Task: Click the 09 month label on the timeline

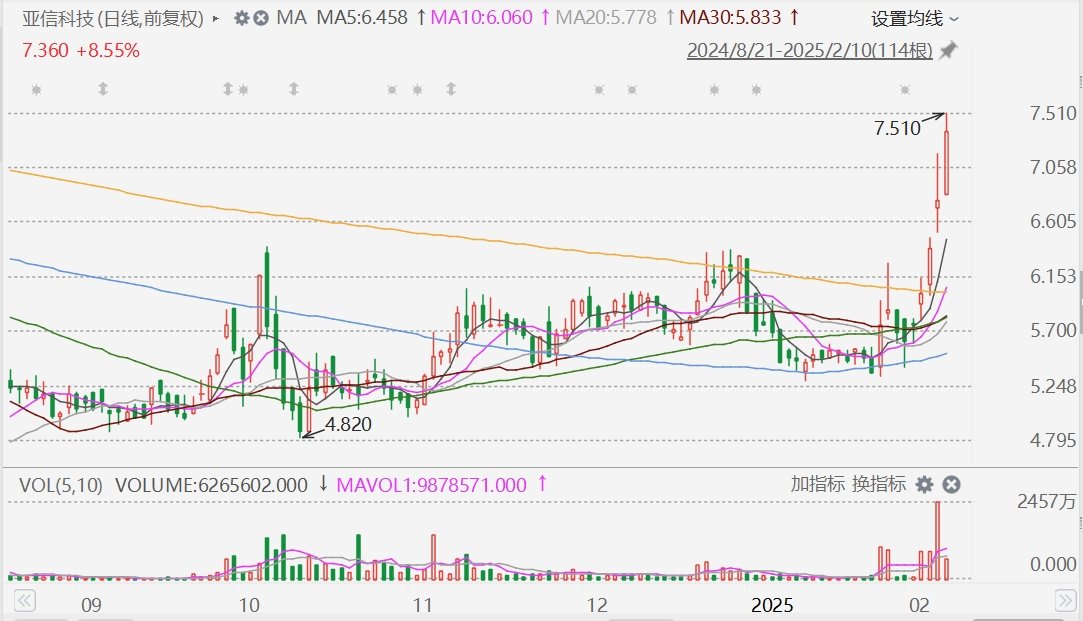Action: (91, 606)
